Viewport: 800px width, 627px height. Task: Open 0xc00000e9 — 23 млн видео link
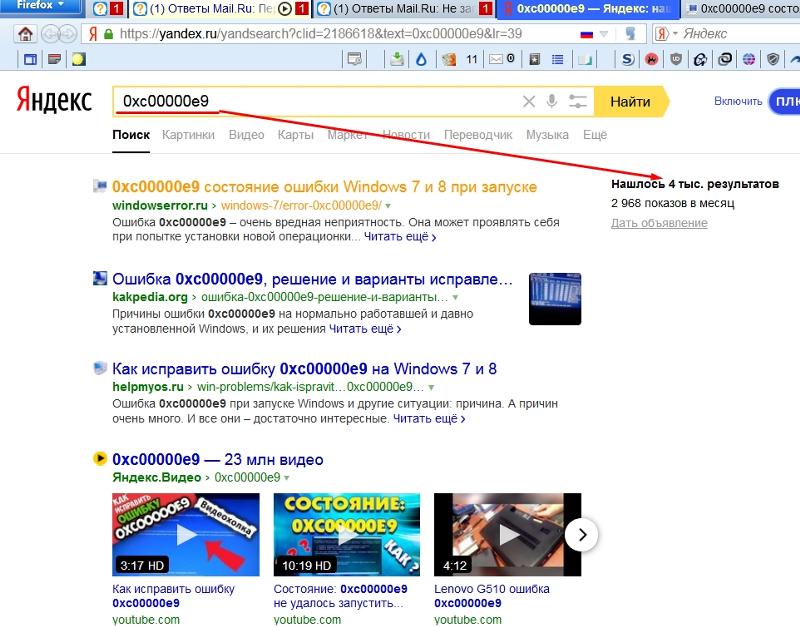pos(218,460)
